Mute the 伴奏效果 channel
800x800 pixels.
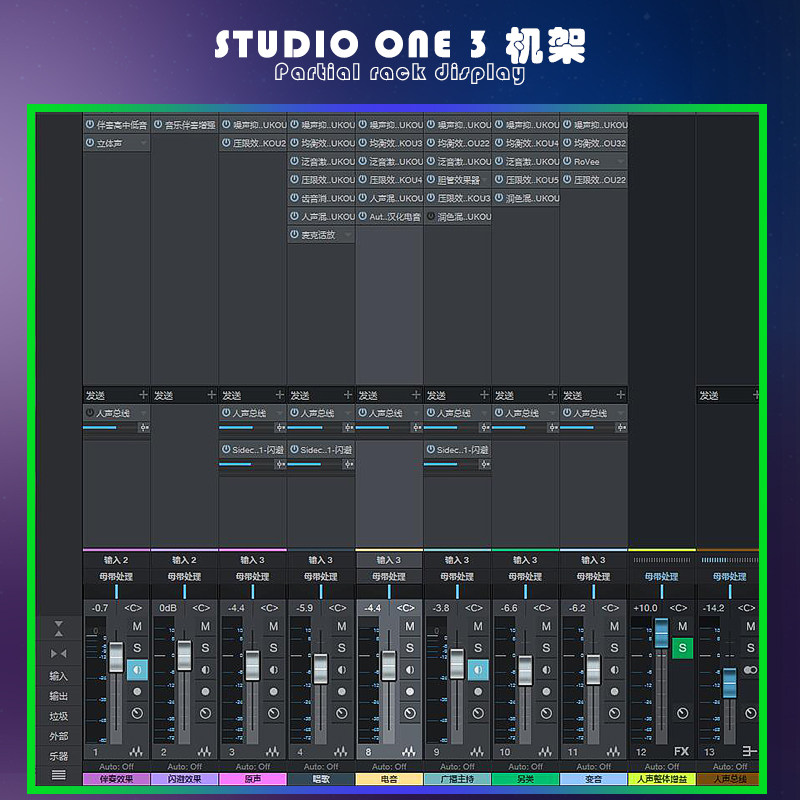[137, 626]
